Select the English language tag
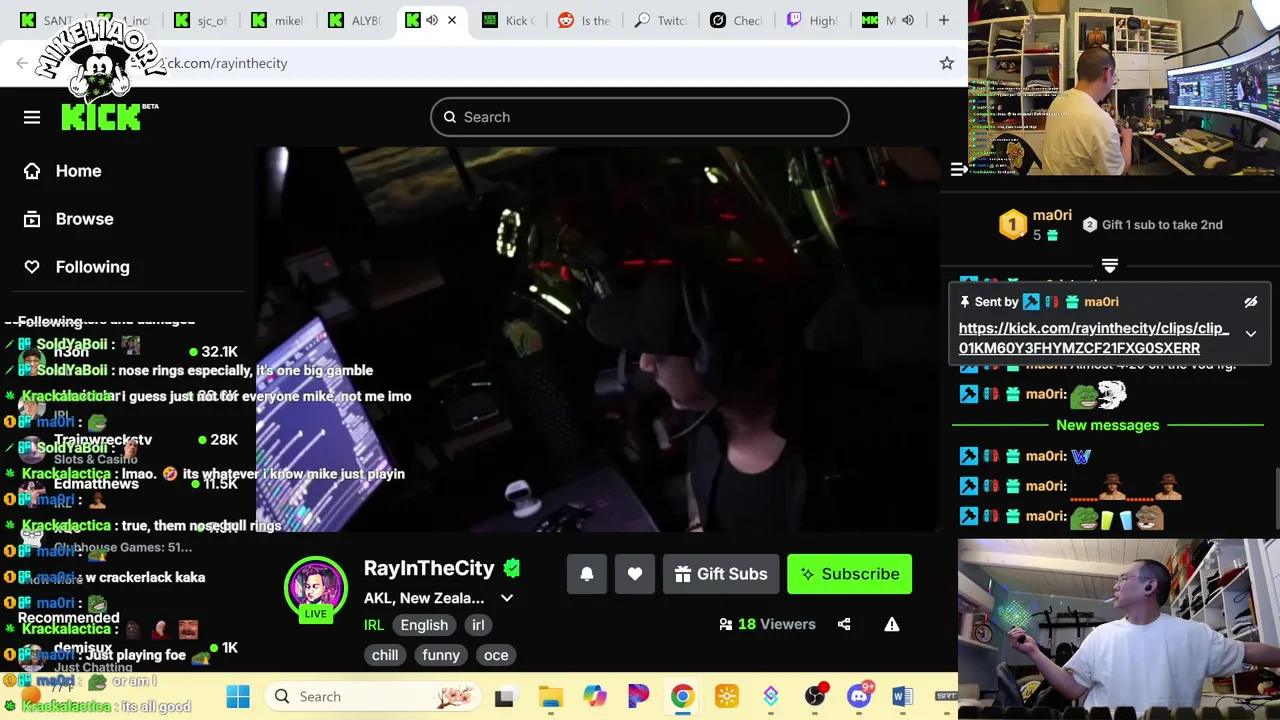The width and height of the screenshot is (1280, 720). pyautogui.click(x=424, y=625)
